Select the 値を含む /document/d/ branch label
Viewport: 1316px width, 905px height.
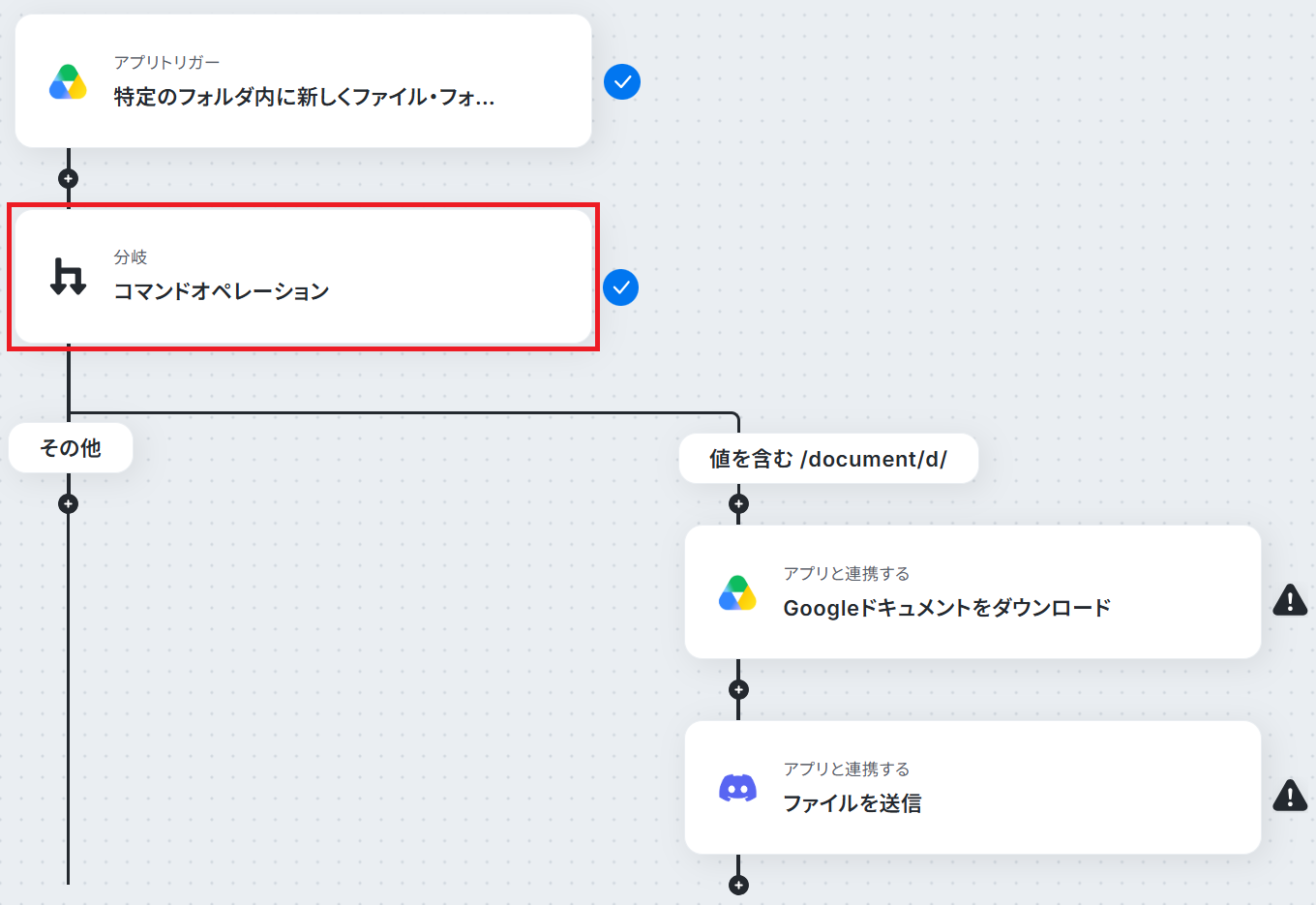point(828,459)
